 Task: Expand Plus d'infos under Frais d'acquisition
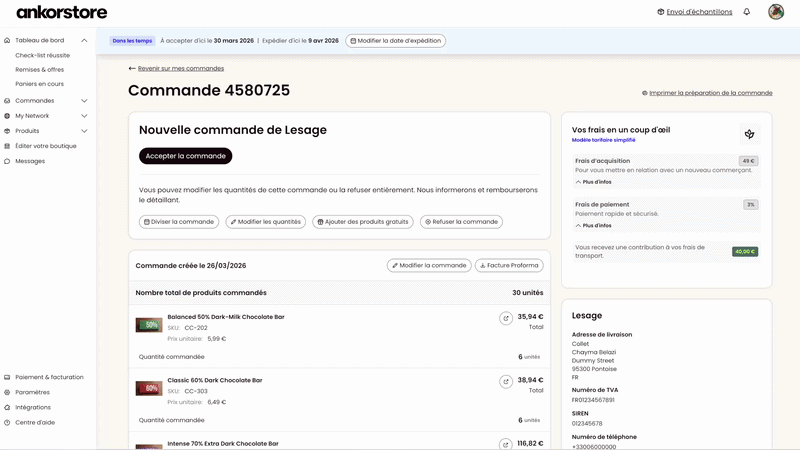pos(594,182)
